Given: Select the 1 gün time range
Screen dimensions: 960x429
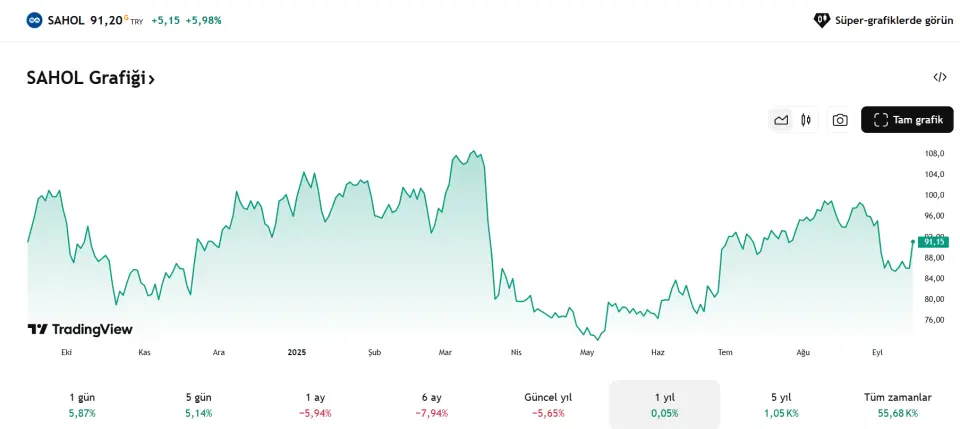Looking at the screenshot, I should pos(82,404).
